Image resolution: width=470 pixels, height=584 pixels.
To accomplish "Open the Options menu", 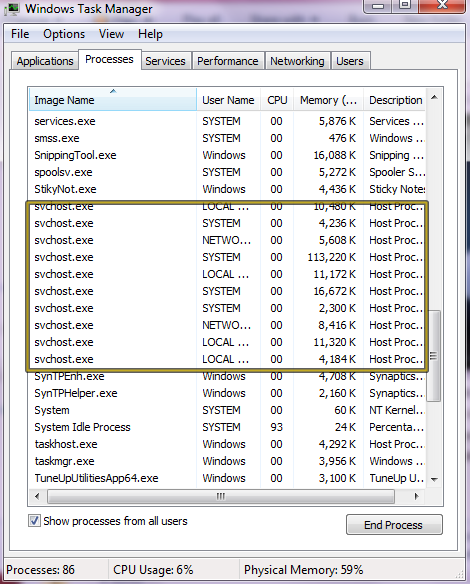I will 64,34.
